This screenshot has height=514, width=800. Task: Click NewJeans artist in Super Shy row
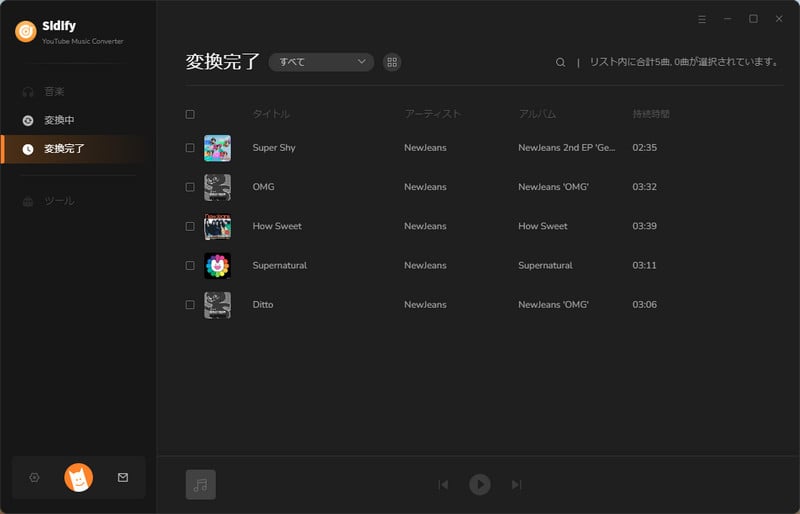(425, 148)
